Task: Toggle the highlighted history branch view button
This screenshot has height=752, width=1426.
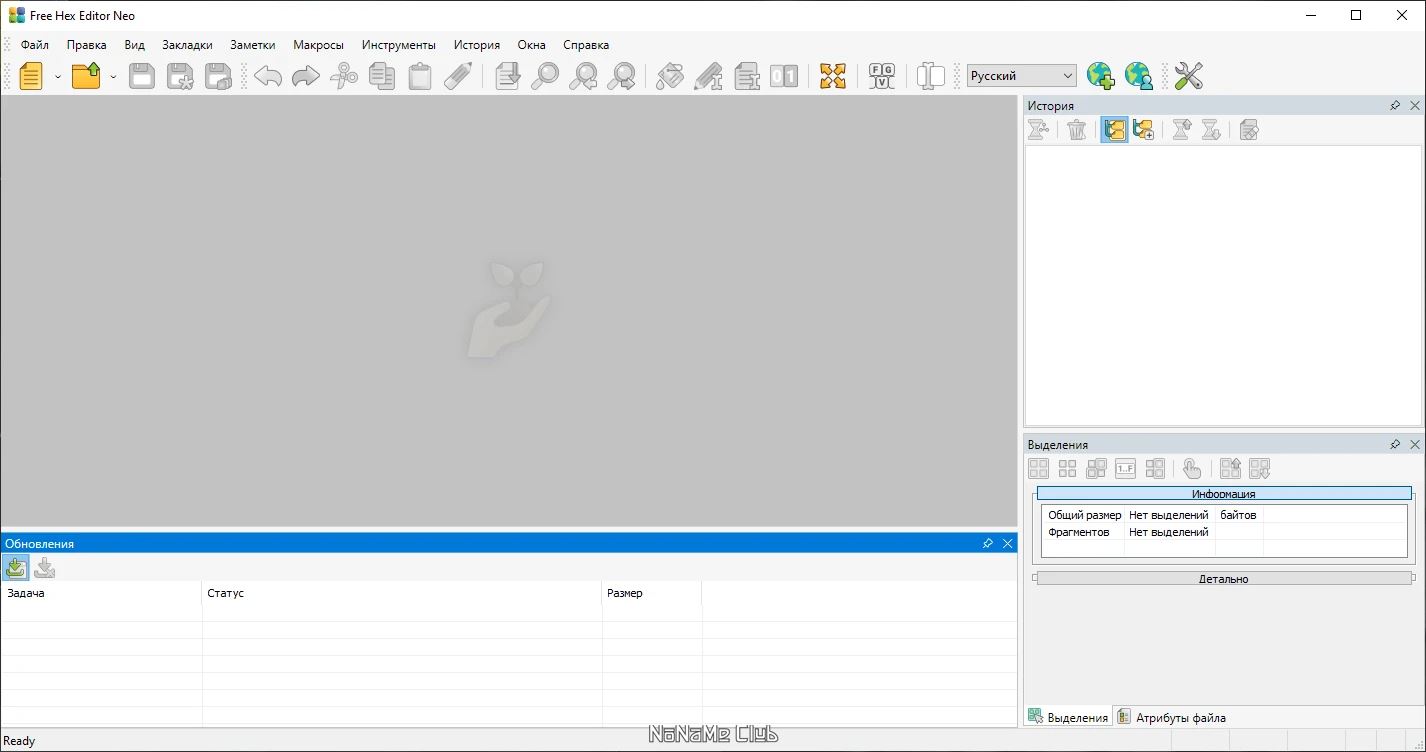Action: point(1115,130)
